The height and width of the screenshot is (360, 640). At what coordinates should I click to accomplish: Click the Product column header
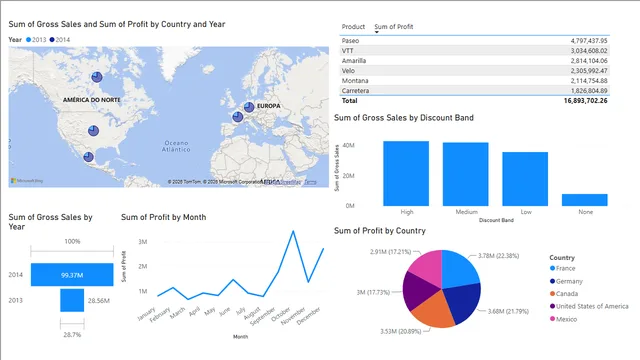pyautogui.click(x=353, y=27)
